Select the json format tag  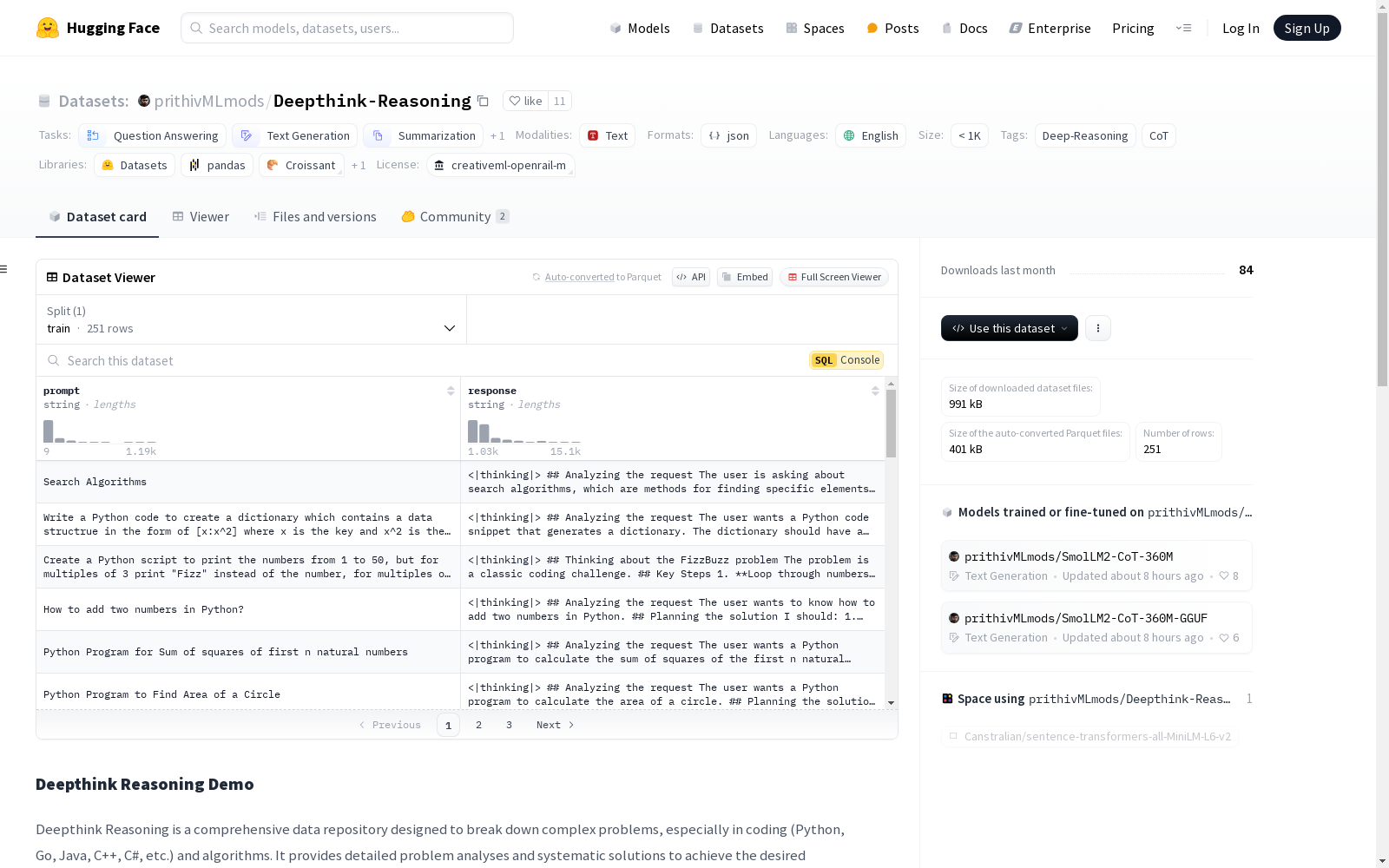click(729, 135)
